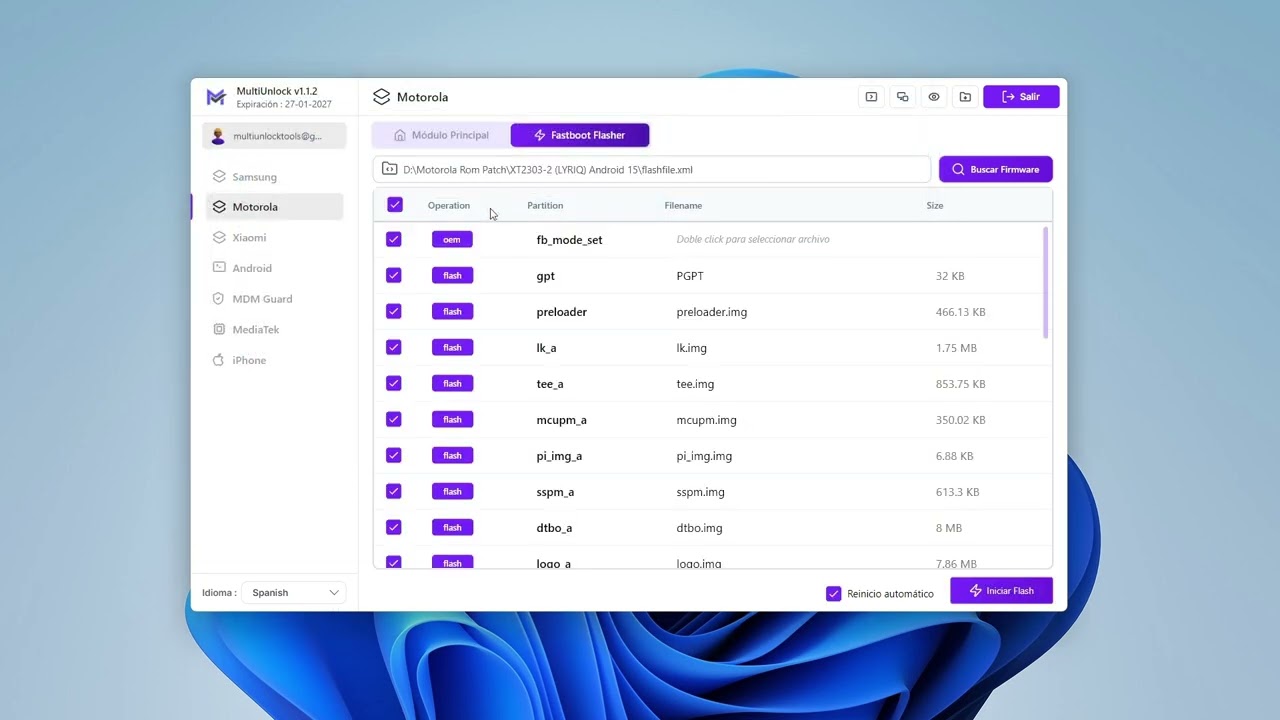Viewport: 1280px width, 720px height.
Task: Open the multiunlocktools account profile
Action: tap(275, 136)
